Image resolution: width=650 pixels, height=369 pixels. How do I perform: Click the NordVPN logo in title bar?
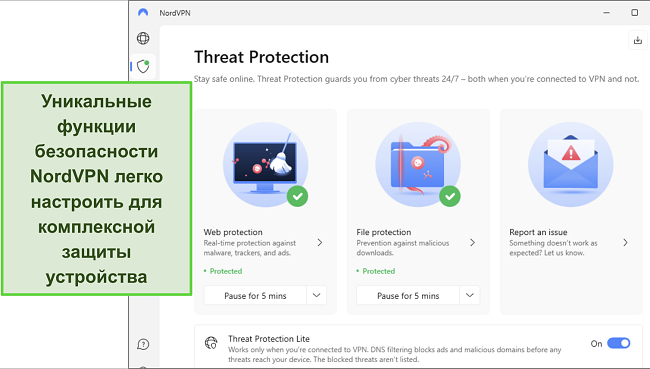click(x=143, y=13)
